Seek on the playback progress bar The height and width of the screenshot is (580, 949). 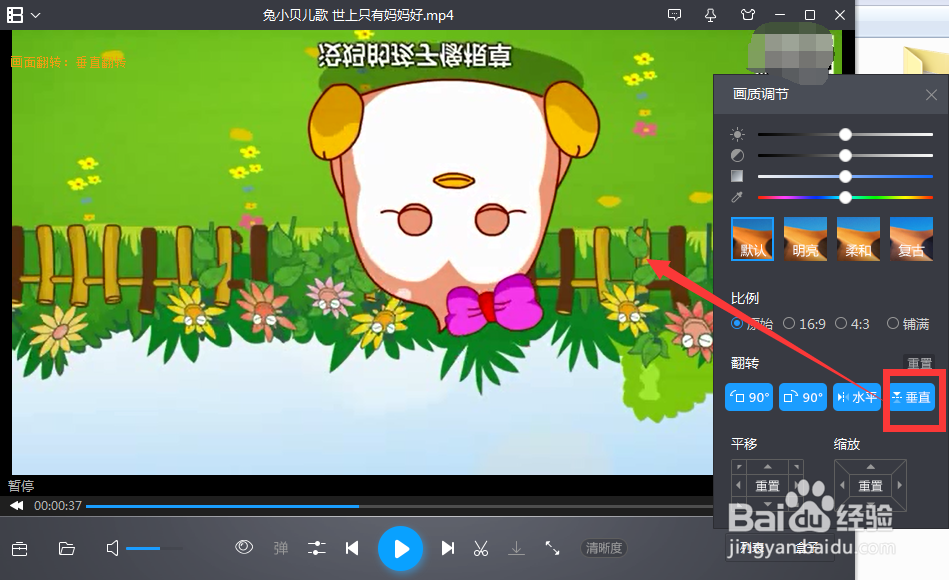(399, 506)
